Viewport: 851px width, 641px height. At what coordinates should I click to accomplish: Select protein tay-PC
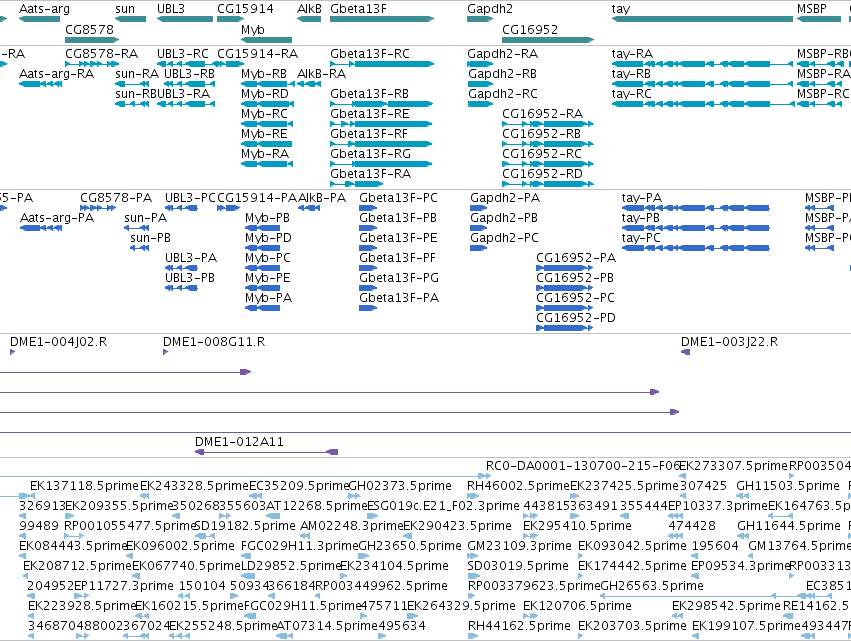[641, 238]
